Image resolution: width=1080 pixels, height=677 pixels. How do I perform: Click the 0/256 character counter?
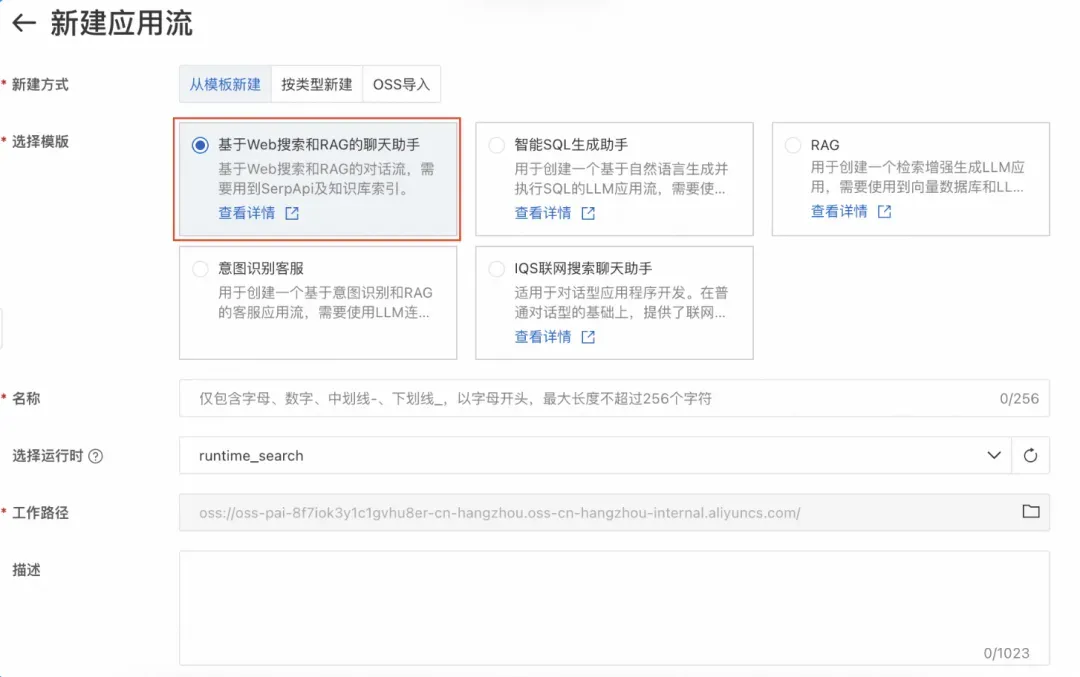1019,399
